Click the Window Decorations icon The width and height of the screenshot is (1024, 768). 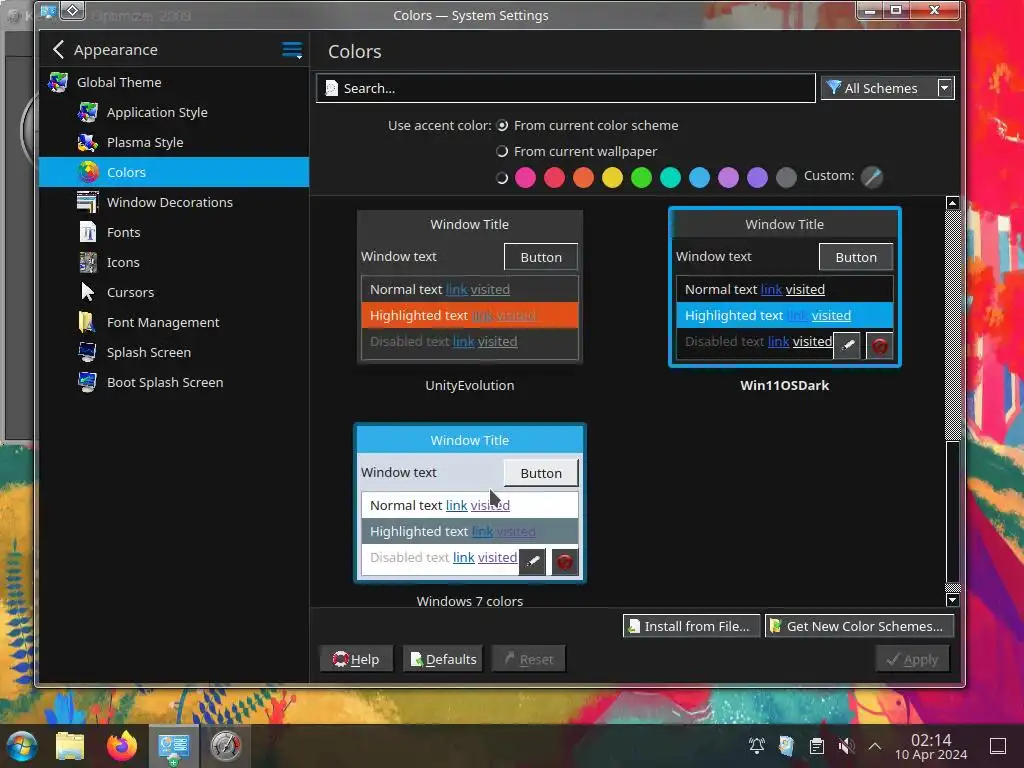click(x=88, y=202)
